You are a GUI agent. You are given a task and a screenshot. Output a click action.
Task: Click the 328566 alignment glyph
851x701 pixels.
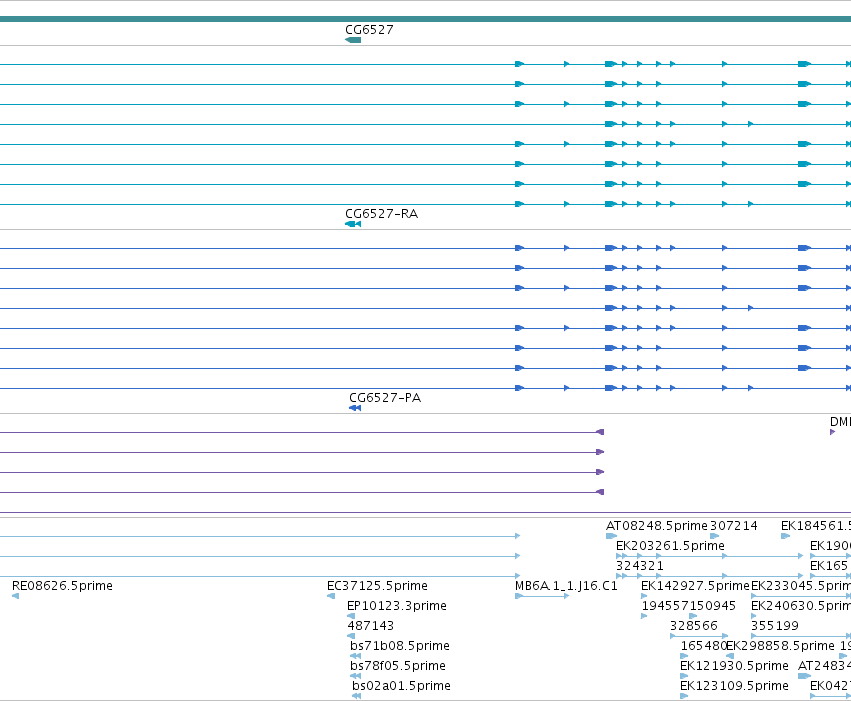[699, 636]
